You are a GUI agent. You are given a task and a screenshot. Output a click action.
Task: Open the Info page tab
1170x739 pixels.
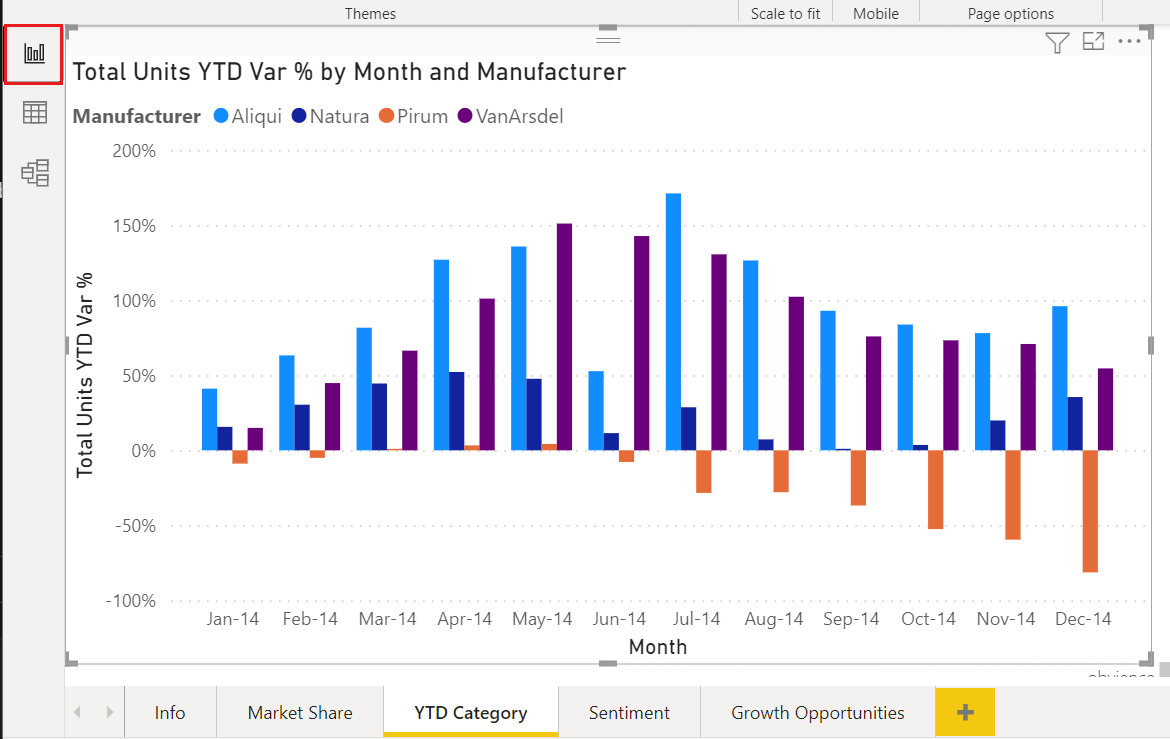click(170, 713)
